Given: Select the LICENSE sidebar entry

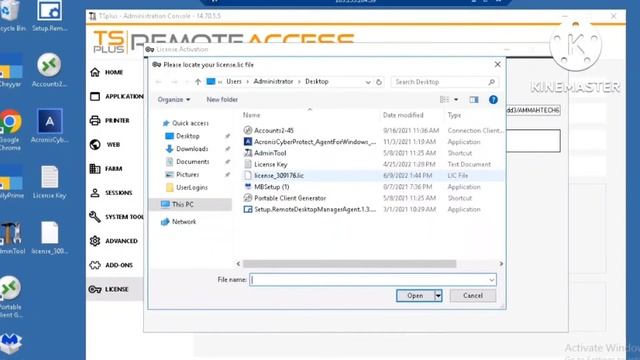Looking at the screenshot, I should point(115,289).
